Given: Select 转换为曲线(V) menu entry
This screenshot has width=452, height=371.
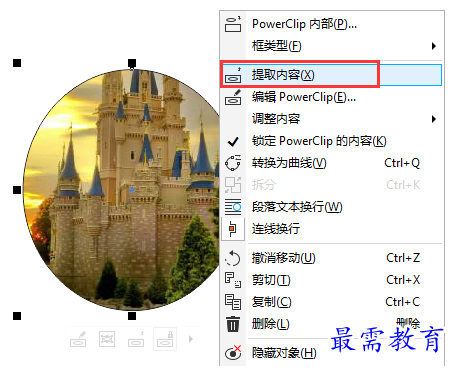Looking at the screenshot, I should click(332, 163).
